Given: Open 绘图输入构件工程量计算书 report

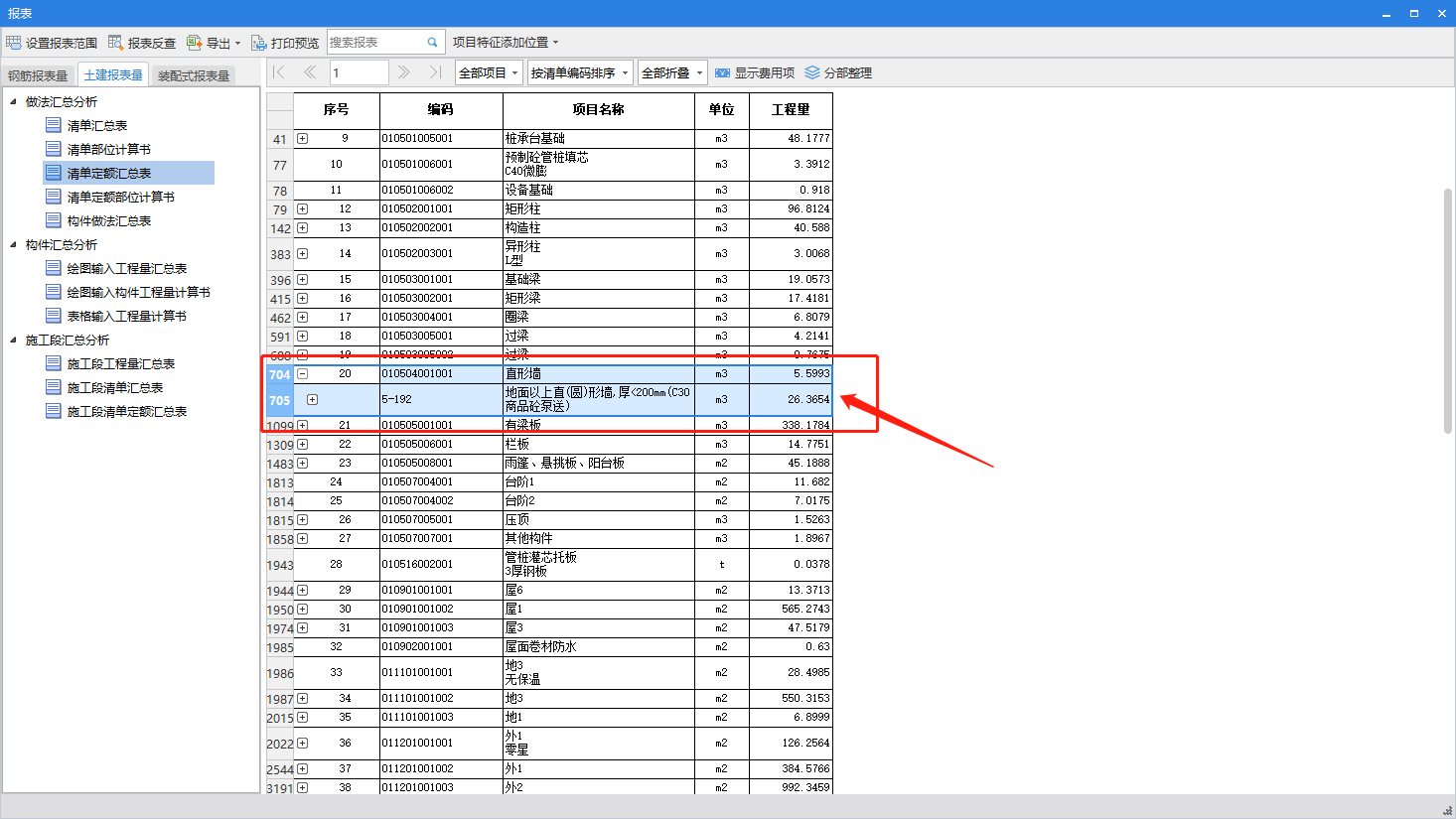Looking at the screenshot, I should pyautogui.click(x=139, y=292).
